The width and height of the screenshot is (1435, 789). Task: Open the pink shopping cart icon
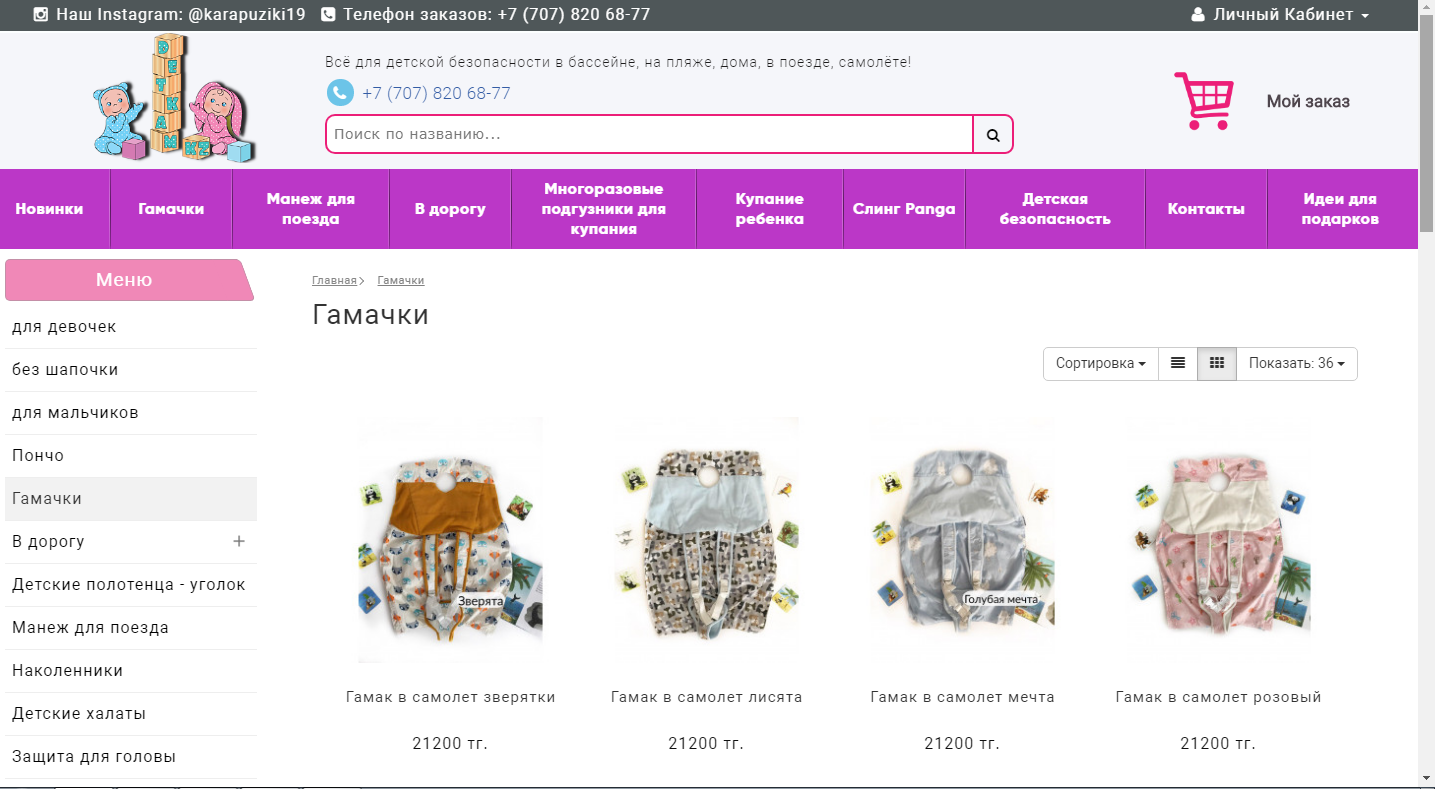point(1203,100)
